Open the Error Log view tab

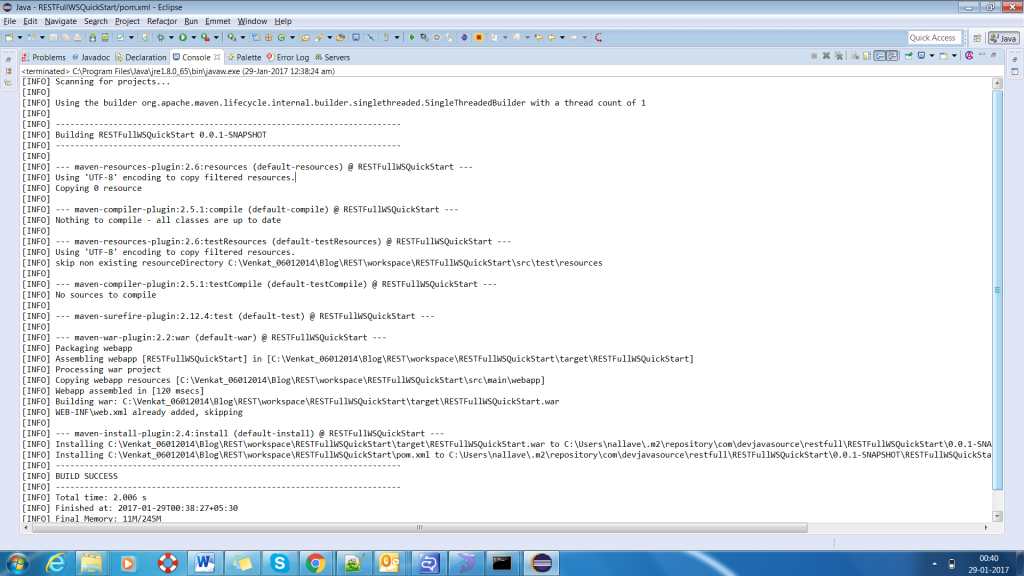click(288, 58)
